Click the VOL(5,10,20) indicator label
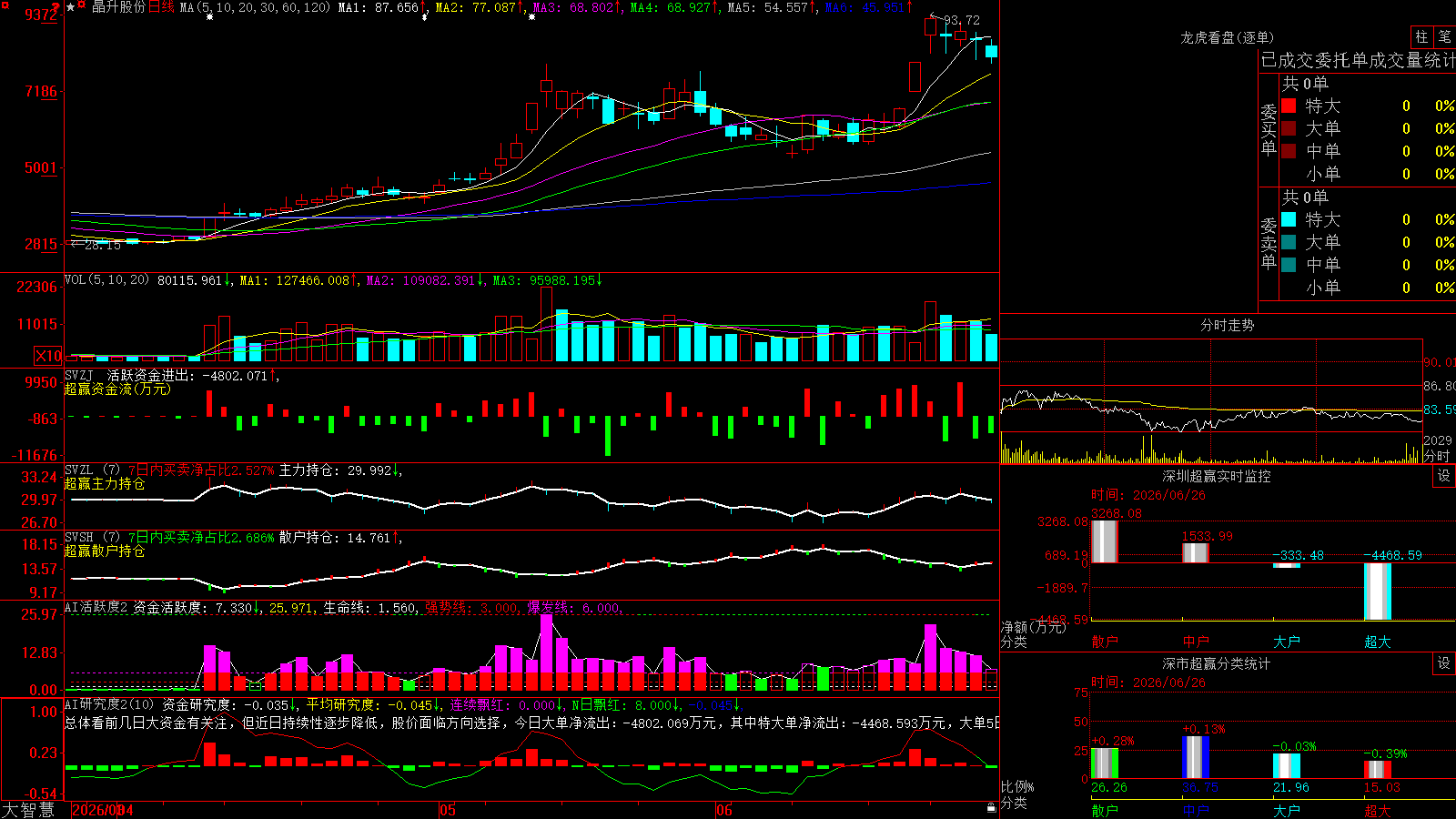Viewport: 1456px width, 819px height. click(x=106, y=280)
